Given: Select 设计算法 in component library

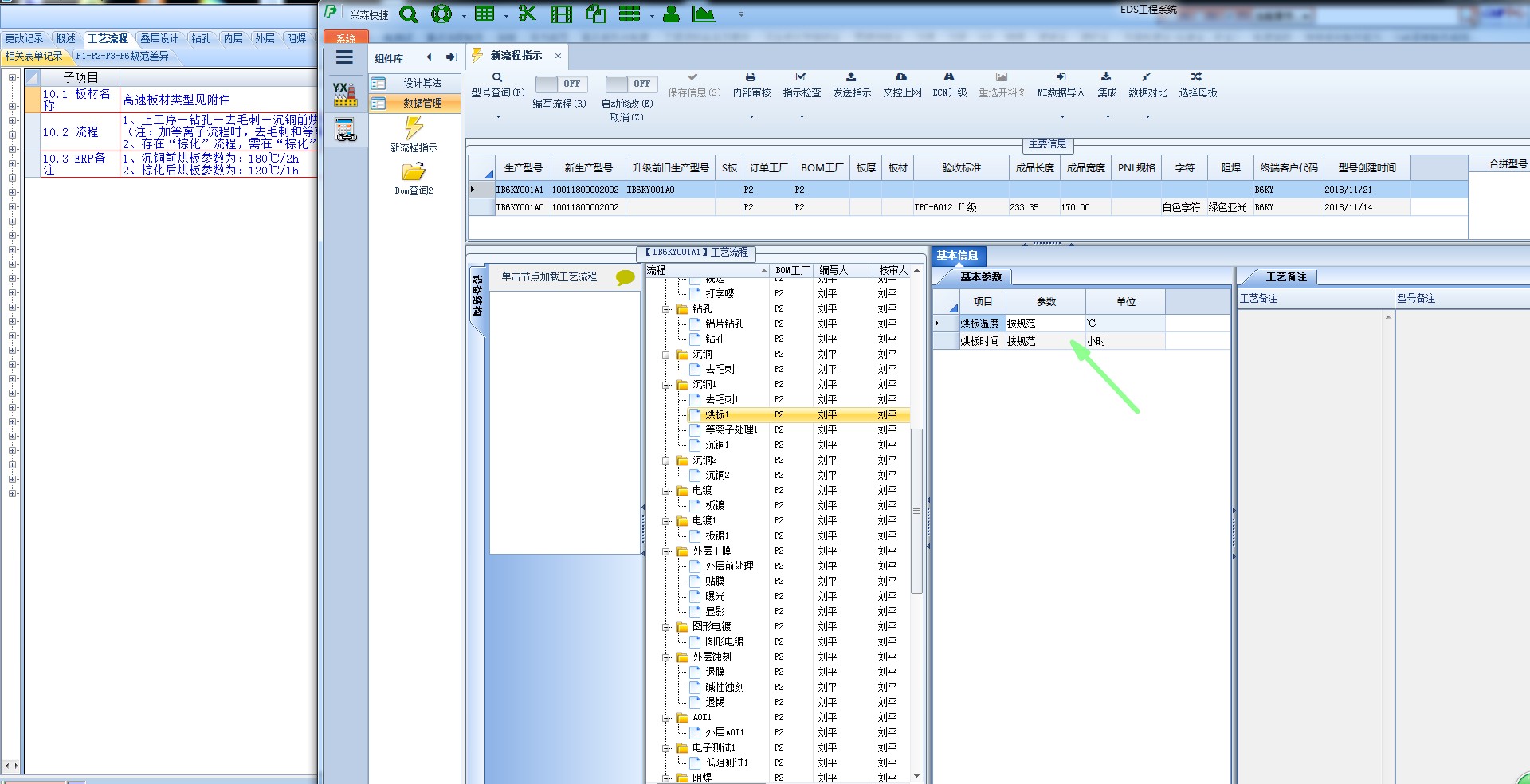Looking at the screenshot, I should coord(414,83).
